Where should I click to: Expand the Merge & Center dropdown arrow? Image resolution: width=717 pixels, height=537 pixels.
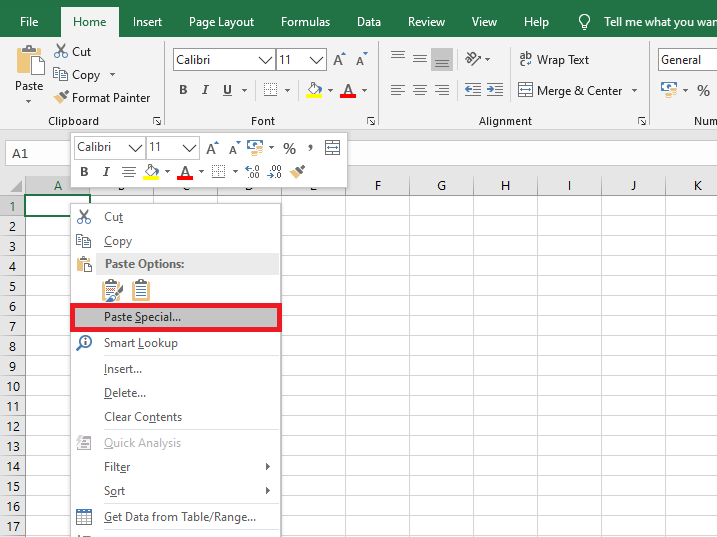click(633, 91)
